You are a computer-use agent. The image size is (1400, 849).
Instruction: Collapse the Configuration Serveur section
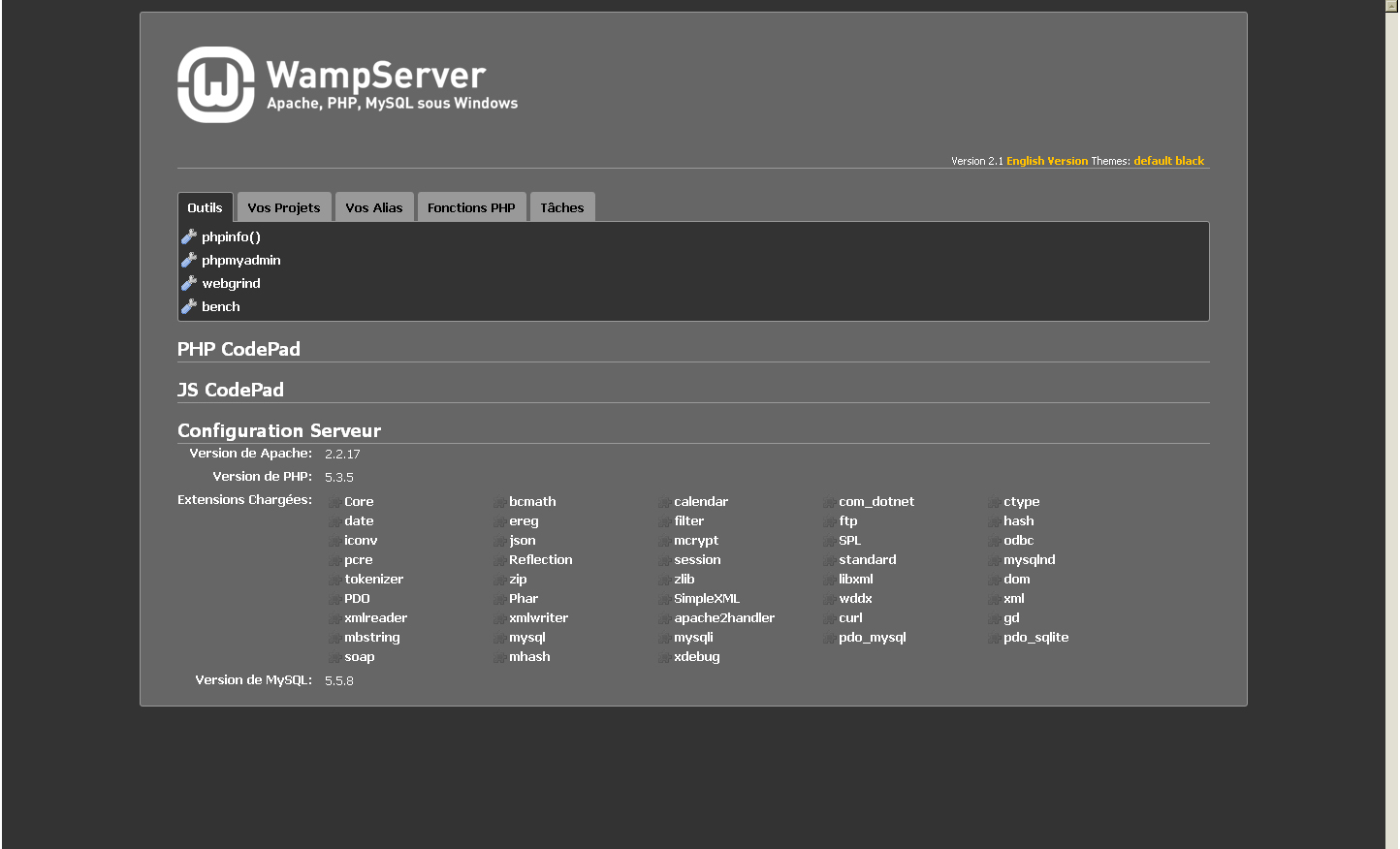(279, 431)
